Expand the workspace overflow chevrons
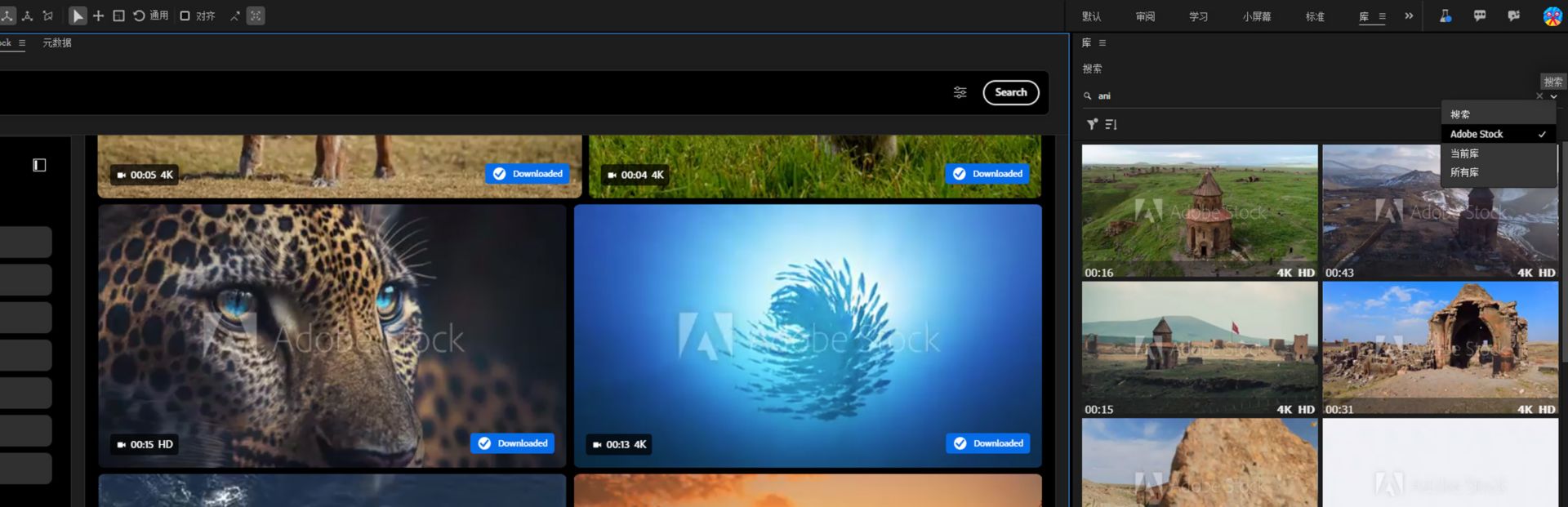1568x507 pixels. [x=1409, y=16]
